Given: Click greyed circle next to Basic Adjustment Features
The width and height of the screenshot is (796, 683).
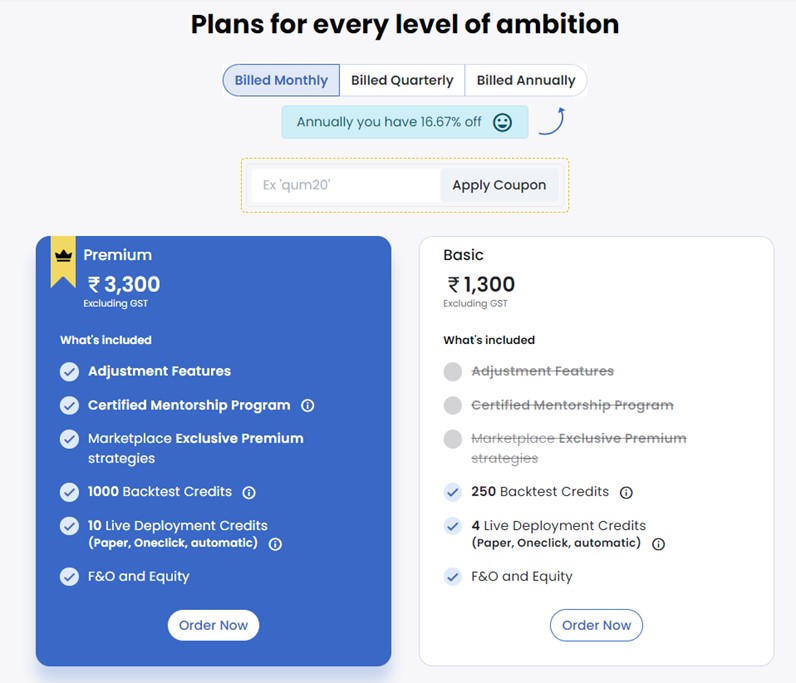Looking at the screenshot, I should (x=453, y=372).
